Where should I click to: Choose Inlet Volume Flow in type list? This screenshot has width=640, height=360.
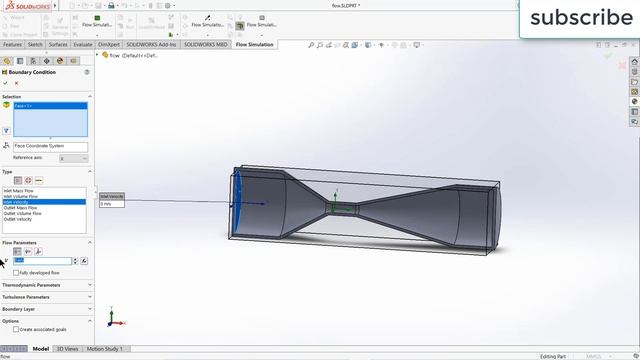pyautogui.click(x=44, y=196)
